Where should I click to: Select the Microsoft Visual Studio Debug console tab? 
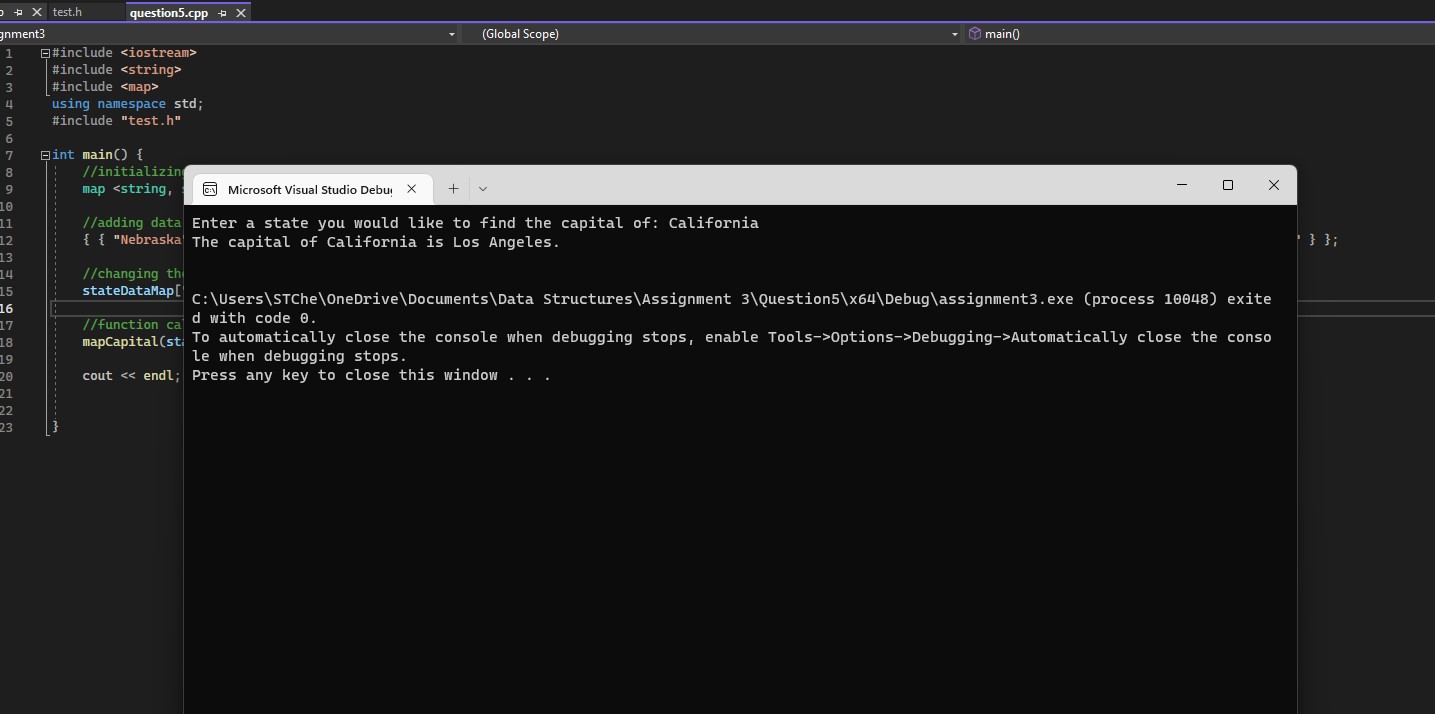[x=310, y=189]
